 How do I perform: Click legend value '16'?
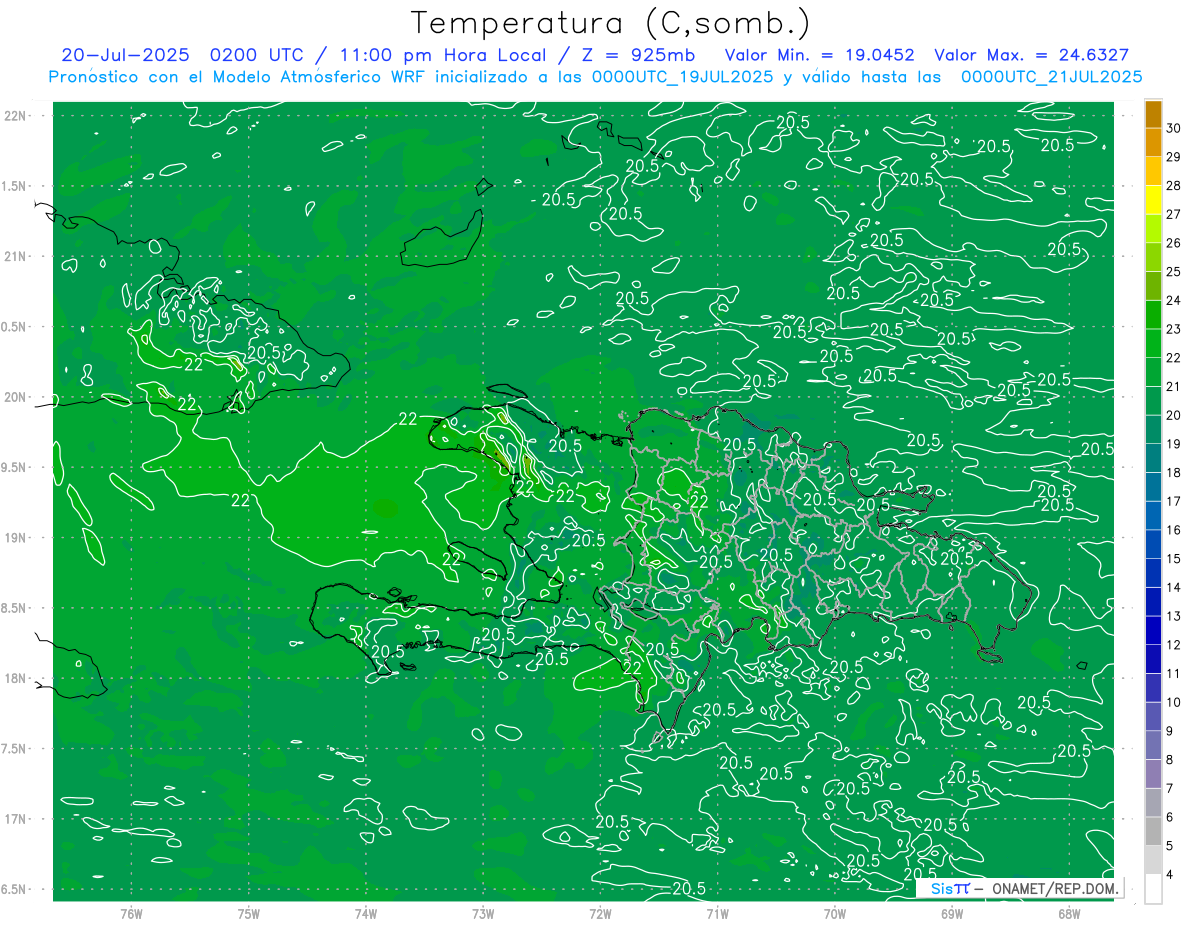pyautogui.click(x=1173, y=530)
